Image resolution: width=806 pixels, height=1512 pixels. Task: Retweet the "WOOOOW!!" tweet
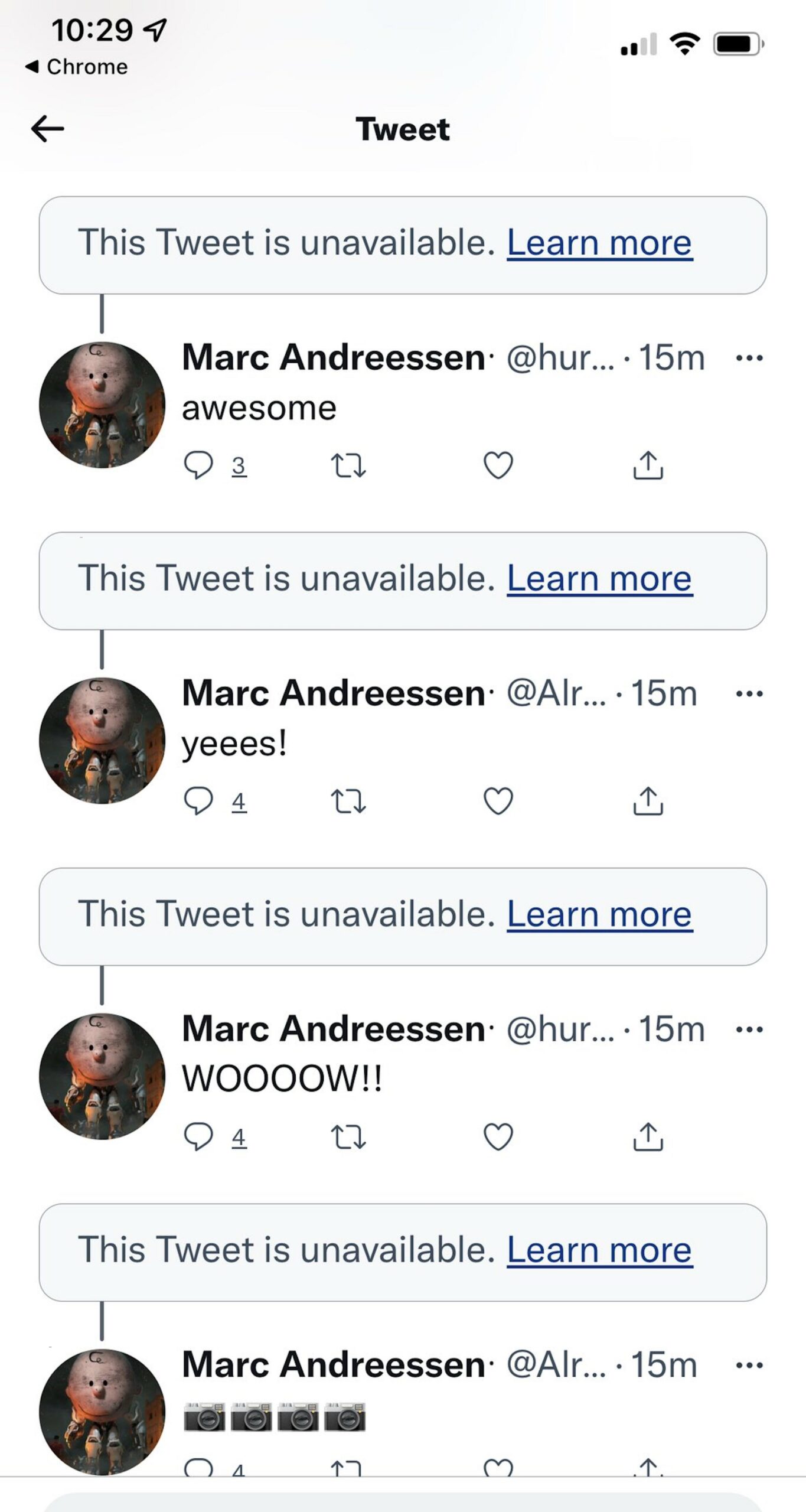click(348, 1136)
